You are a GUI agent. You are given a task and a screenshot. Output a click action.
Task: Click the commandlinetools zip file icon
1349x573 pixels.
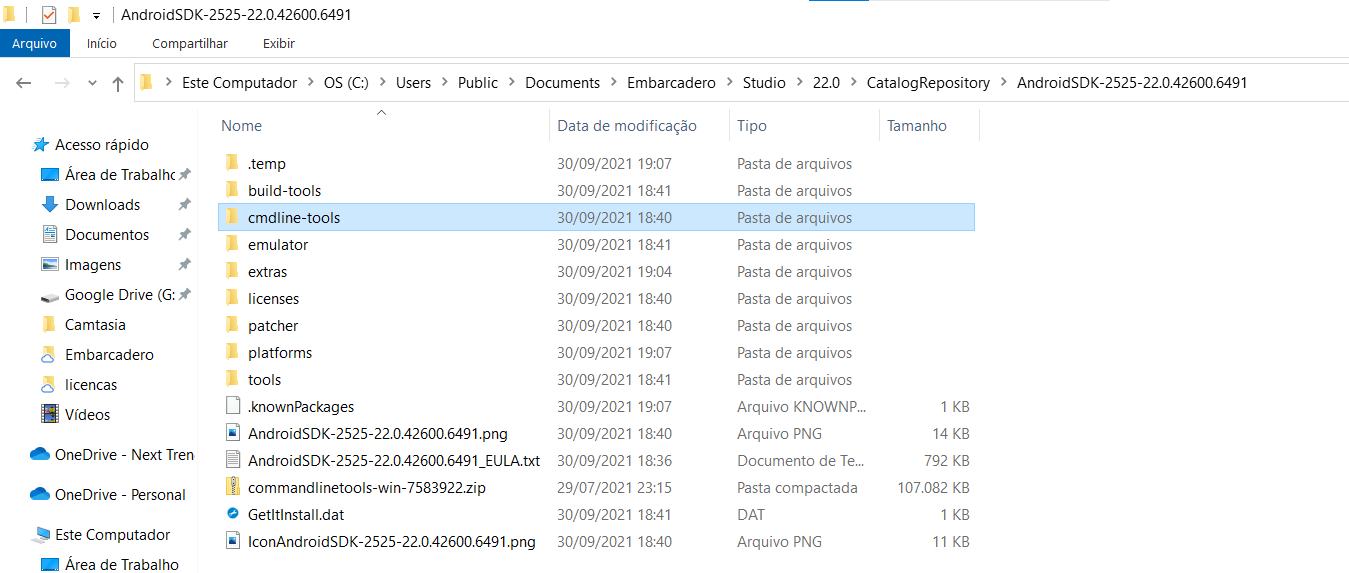point(232,488)
